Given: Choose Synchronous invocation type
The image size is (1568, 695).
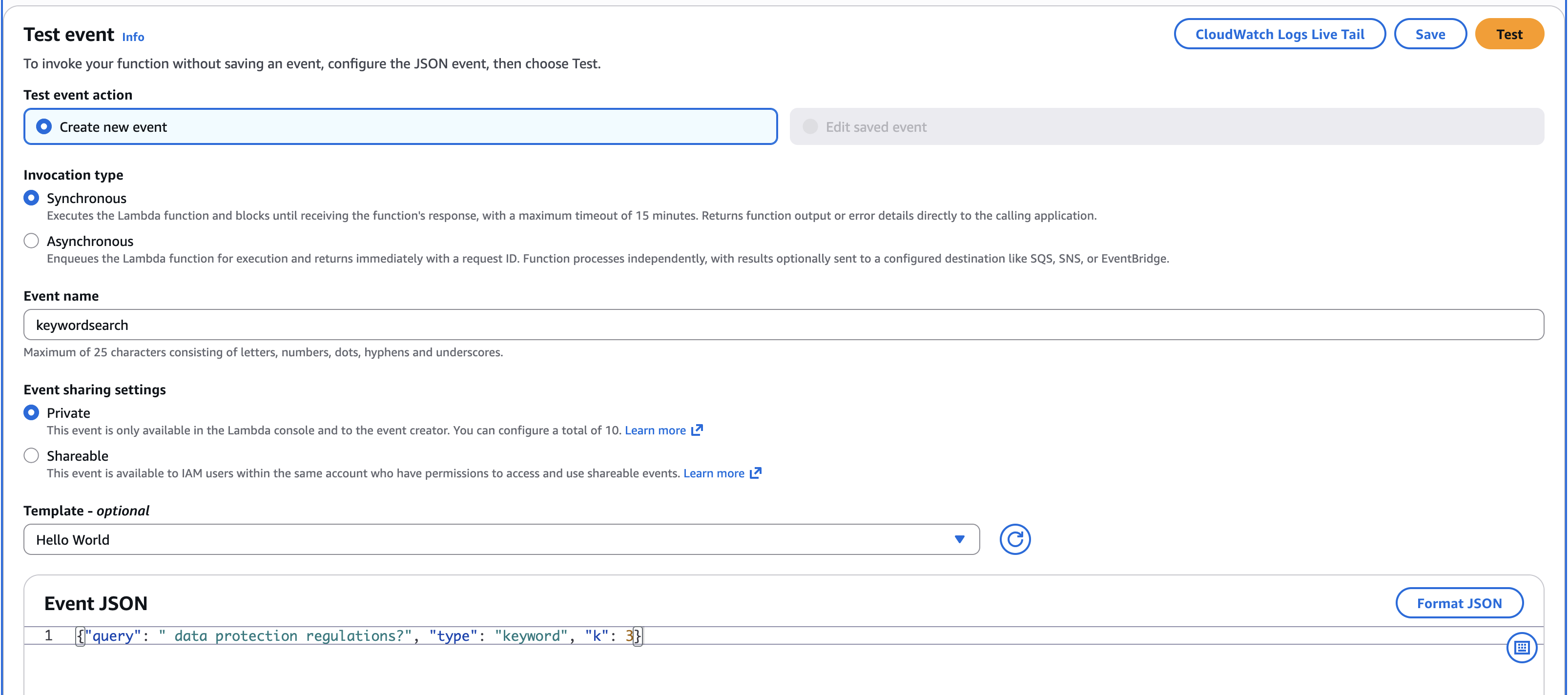Looking at the screenshot, I should point(31,198).
